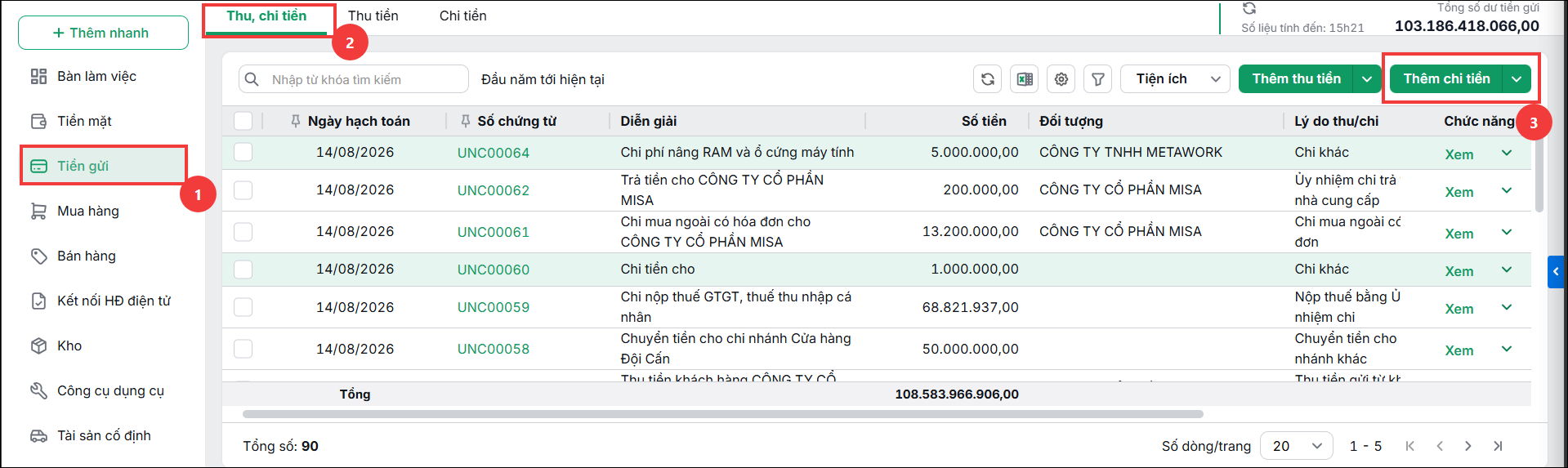Click Thêm nhanh button
Viewport: 1568px width, 468px height.
click(103, 33)
